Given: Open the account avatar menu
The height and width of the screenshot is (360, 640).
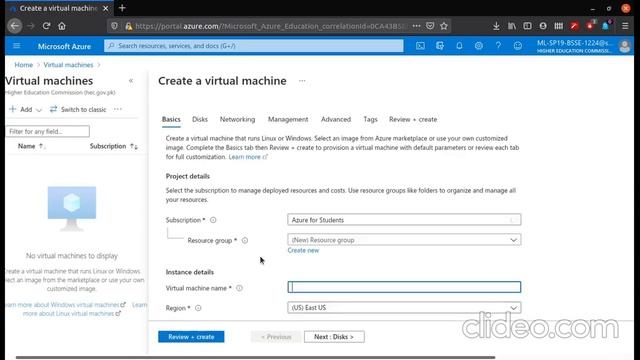Looking at the screenshot, I should point(624,46).
